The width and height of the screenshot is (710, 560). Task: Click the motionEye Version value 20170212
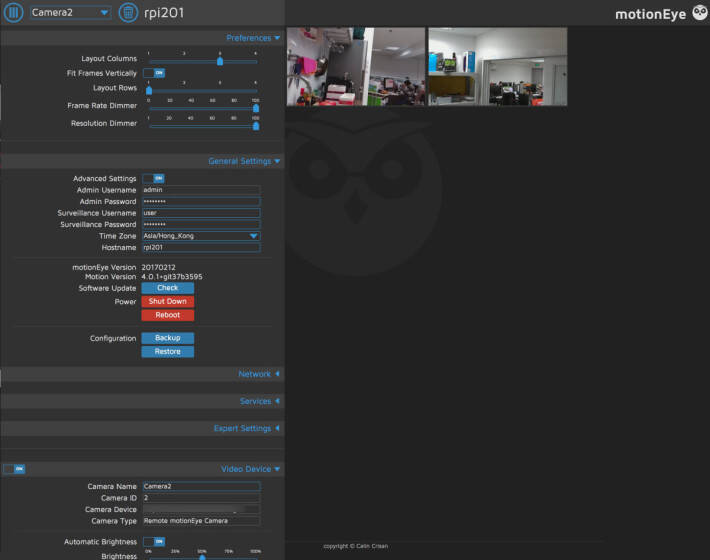click(158, 268)
